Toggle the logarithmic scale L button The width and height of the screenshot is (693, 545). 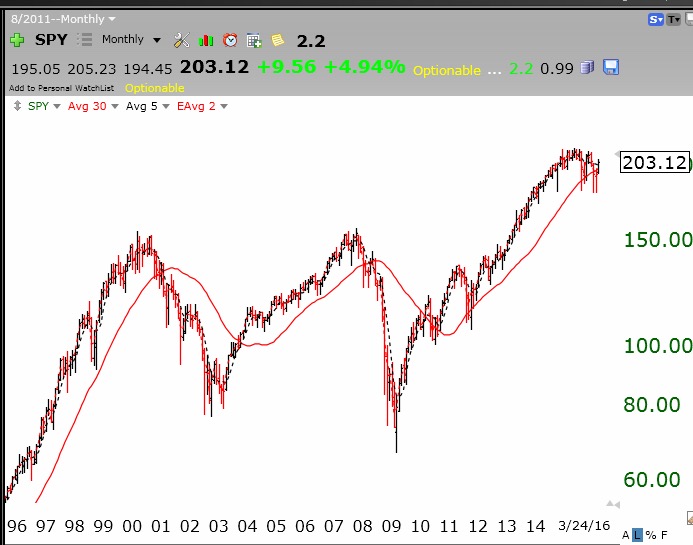pyautogui.click(x=637, y=535)
